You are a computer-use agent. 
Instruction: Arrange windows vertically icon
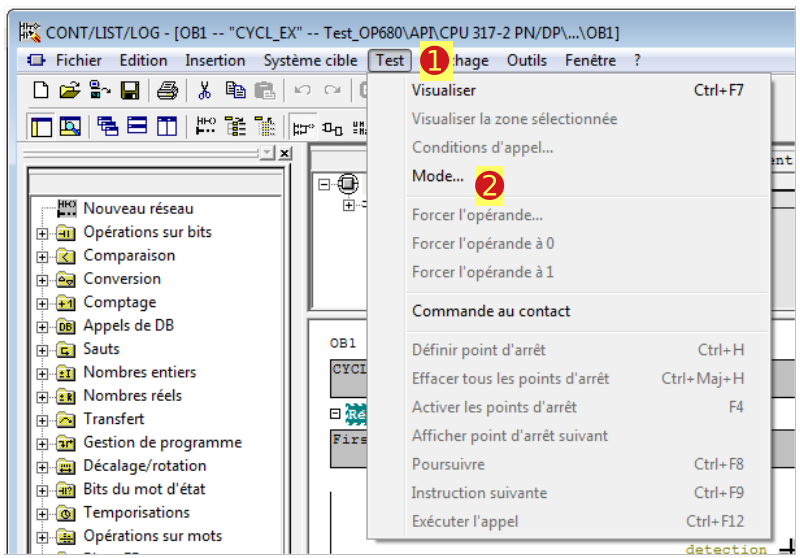(167, 126)
